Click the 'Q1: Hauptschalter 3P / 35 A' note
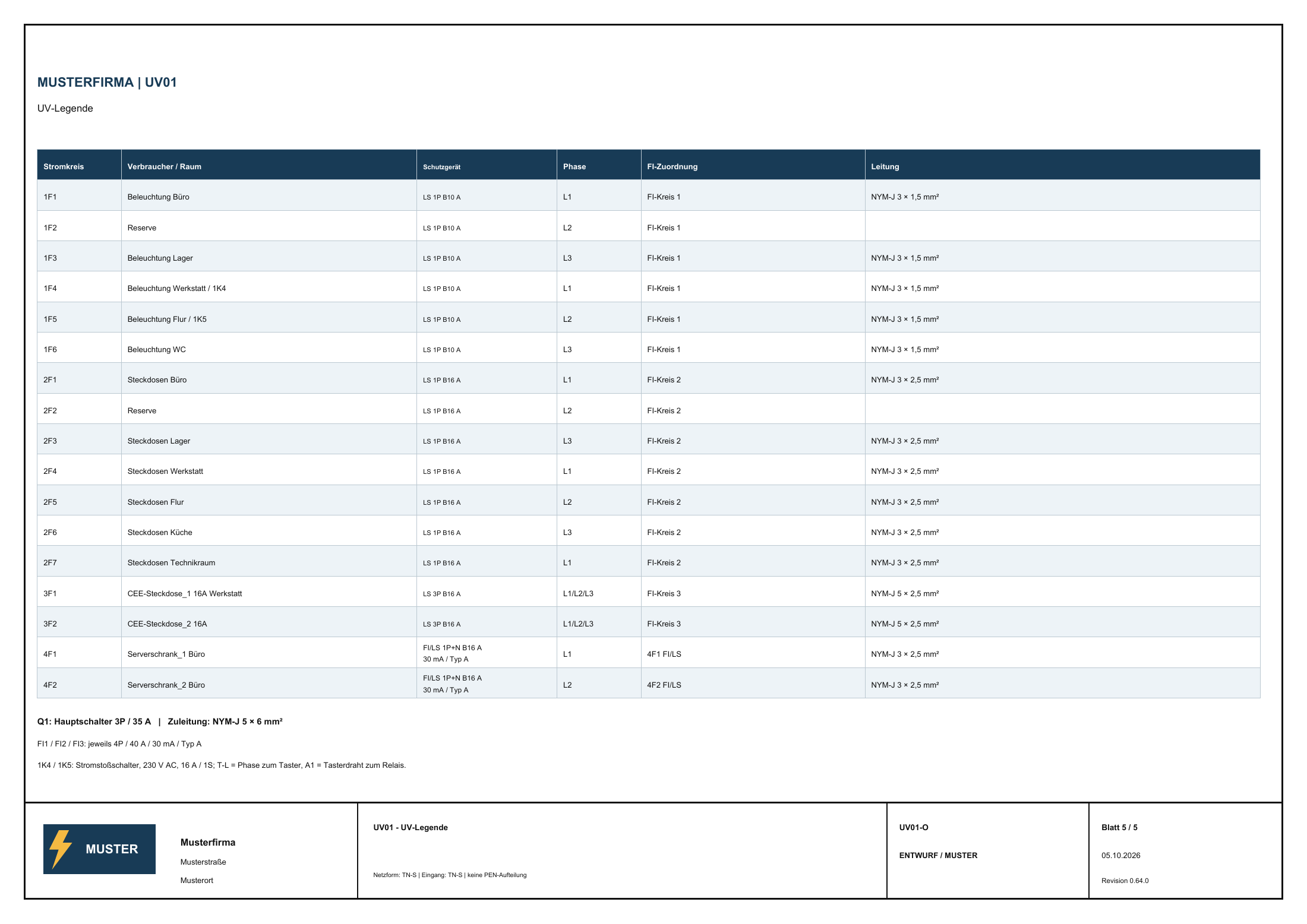 pyautogui.click(x=94, y=722)
